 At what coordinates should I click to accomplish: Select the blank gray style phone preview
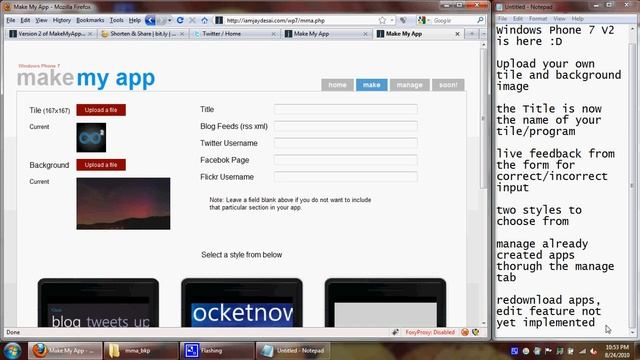click(x=385, y=303)
